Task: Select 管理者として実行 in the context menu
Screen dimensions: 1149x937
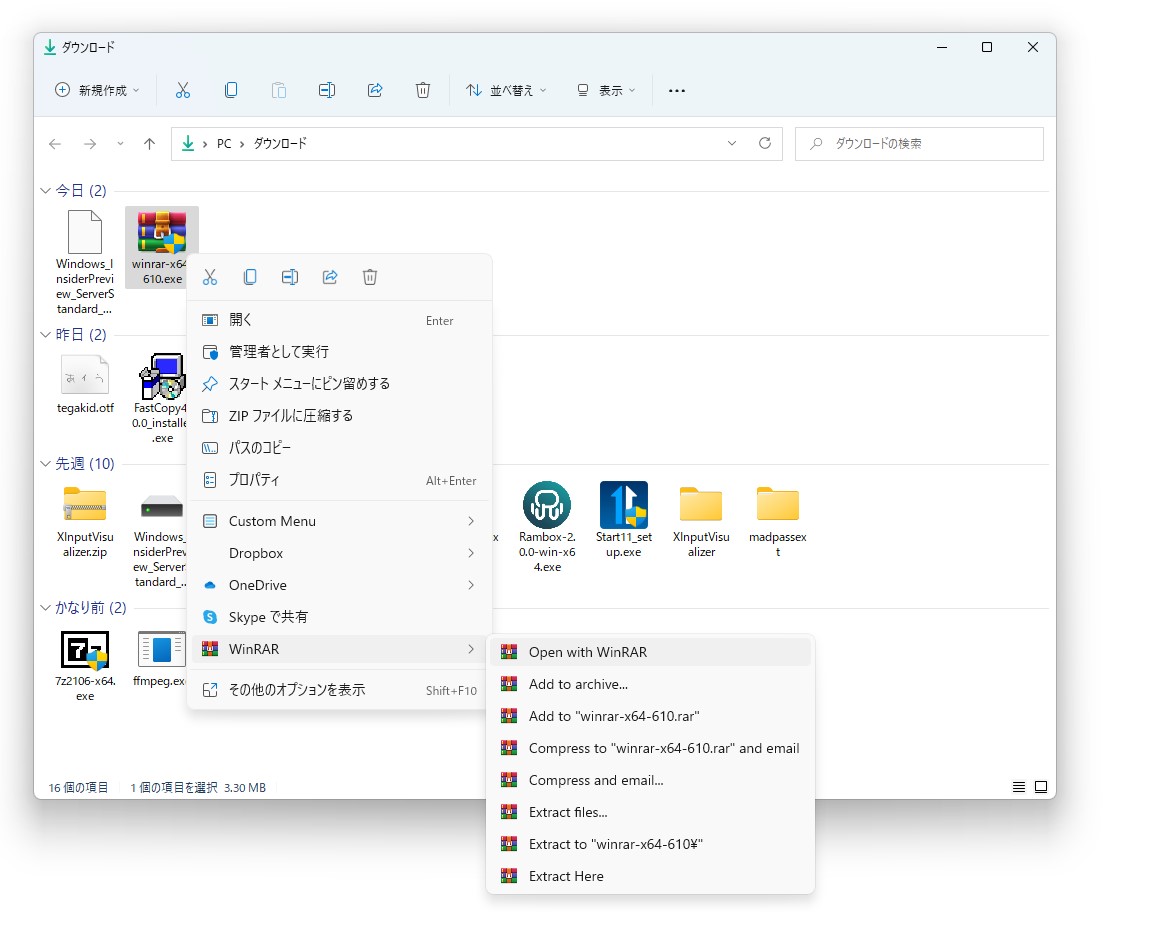Action: point(279,351)
